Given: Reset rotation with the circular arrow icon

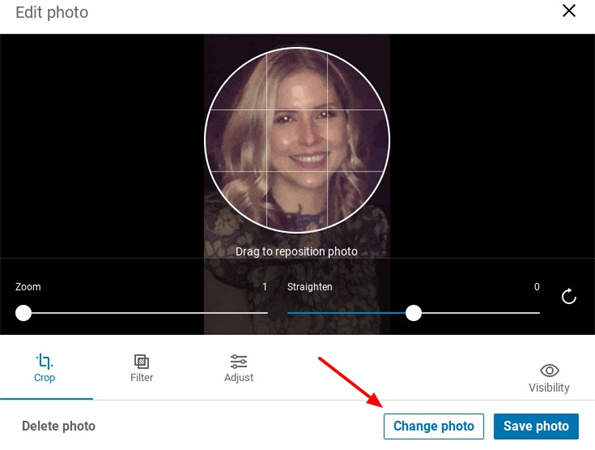Looking at the screenshot, I should (569, 296).
